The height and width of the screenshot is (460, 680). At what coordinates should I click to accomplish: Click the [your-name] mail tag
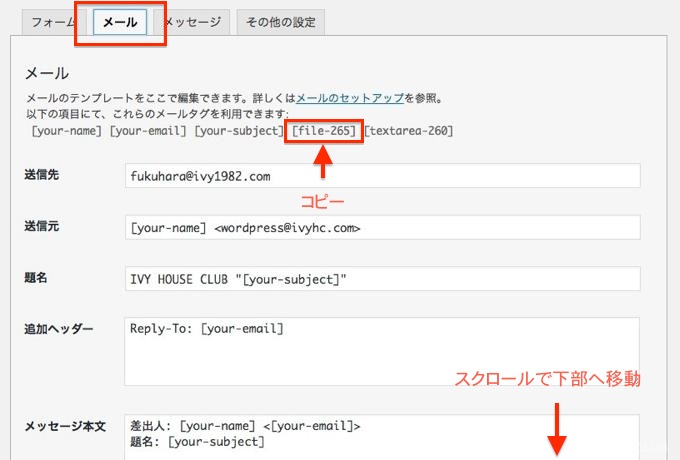pos(66,131)
